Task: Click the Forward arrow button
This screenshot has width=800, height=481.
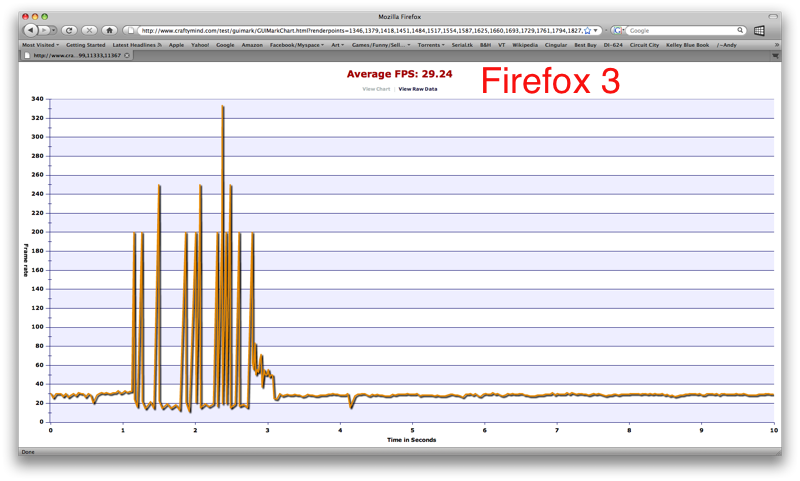Action: (x=44, y=31)
